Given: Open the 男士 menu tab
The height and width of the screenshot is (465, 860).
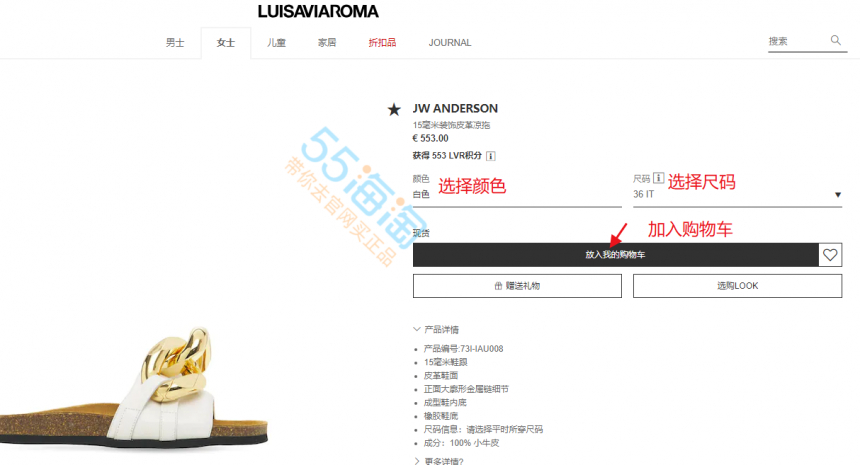Looking at the screenshot, I should [175, 43].
